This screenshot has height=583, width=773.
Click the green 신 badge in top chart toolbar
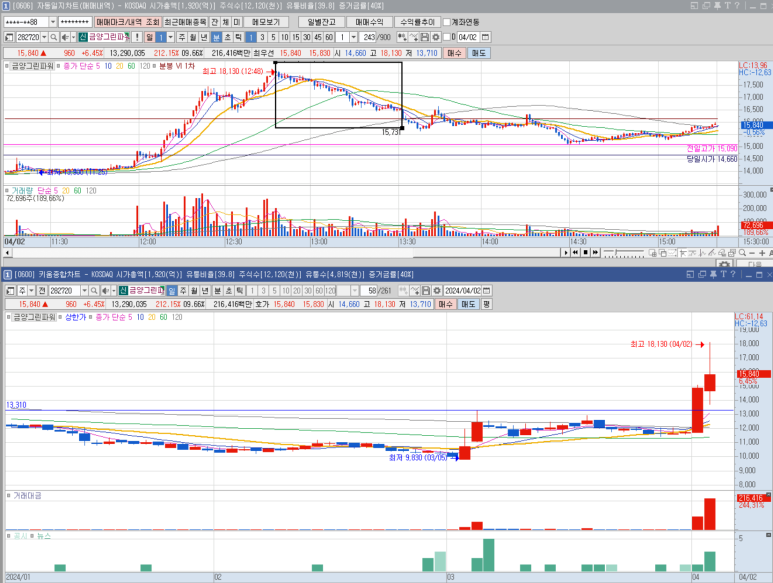[x=83, y=37]
